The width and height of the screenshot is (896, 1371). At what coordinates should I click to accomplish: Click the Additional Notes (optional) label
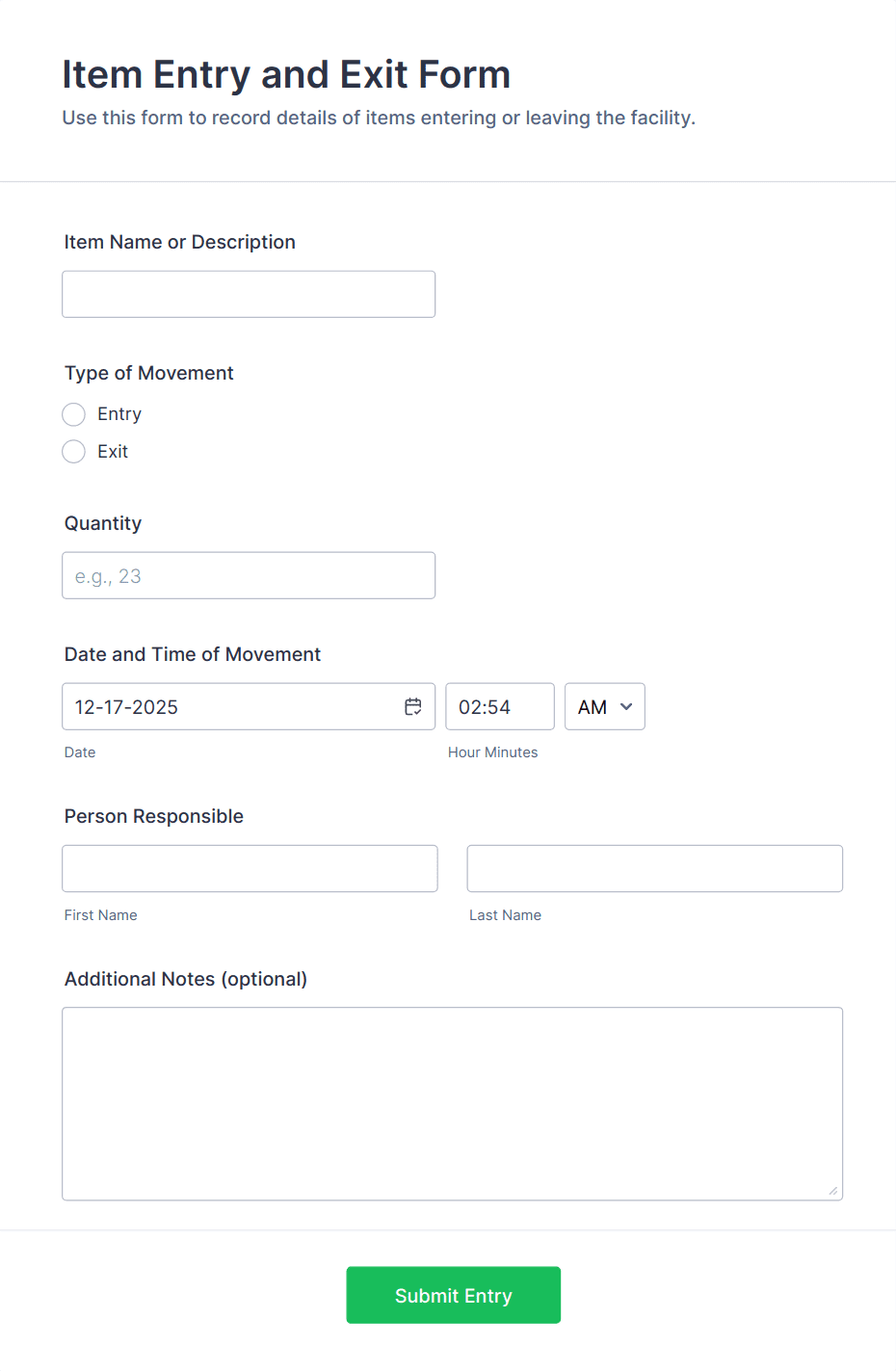tap(186, 979)
